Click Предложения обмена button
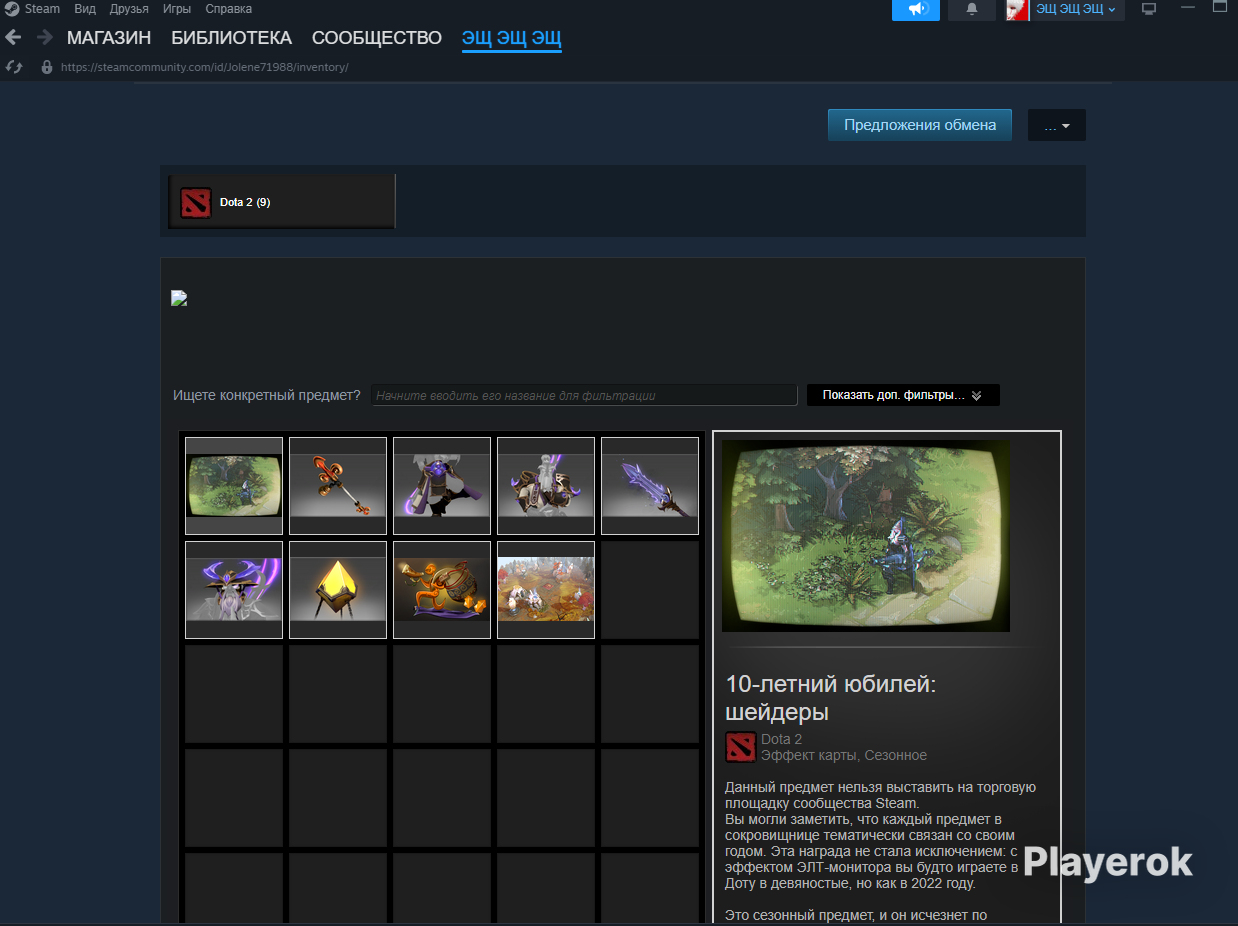This screenshot has height=926, width=1238. pos(920,125)
